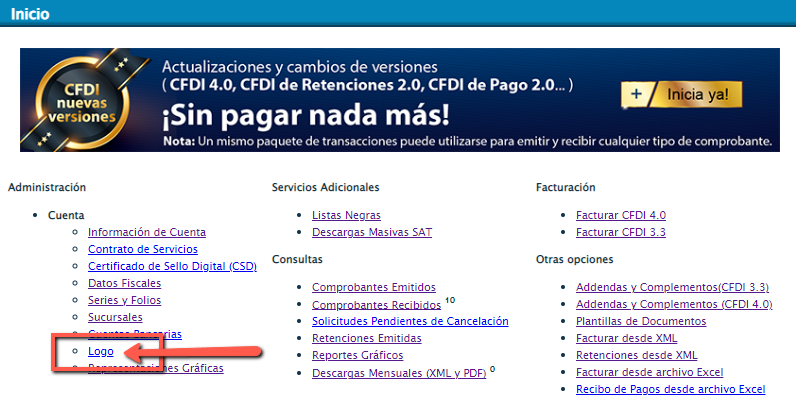Click the plus icon beside 'Inicia ya!'
Screen dimensions: 796x419
coord(636,94)
